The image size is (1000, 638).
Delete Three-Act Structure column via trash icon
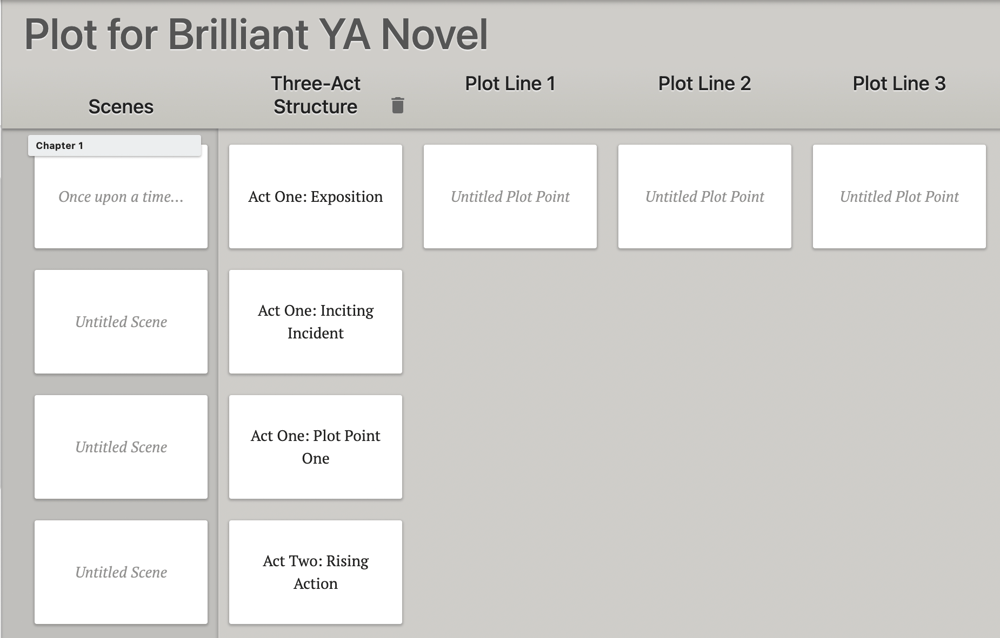click(397, 105)
